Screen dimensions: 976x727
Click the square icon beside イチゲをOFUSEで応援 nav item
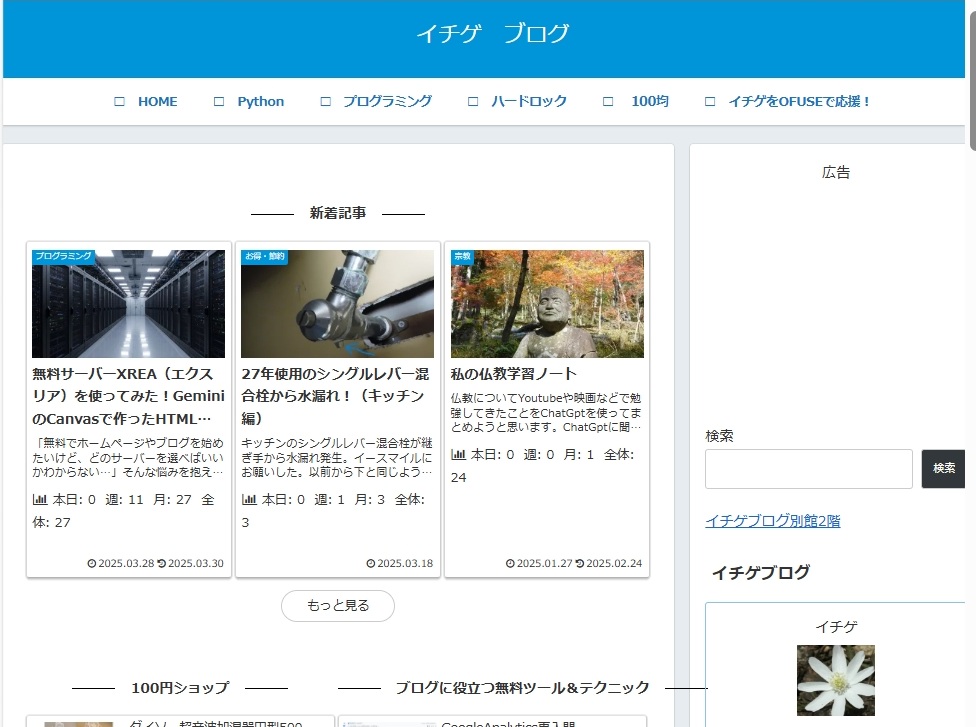pyautogui.click(x=710, y=101)
